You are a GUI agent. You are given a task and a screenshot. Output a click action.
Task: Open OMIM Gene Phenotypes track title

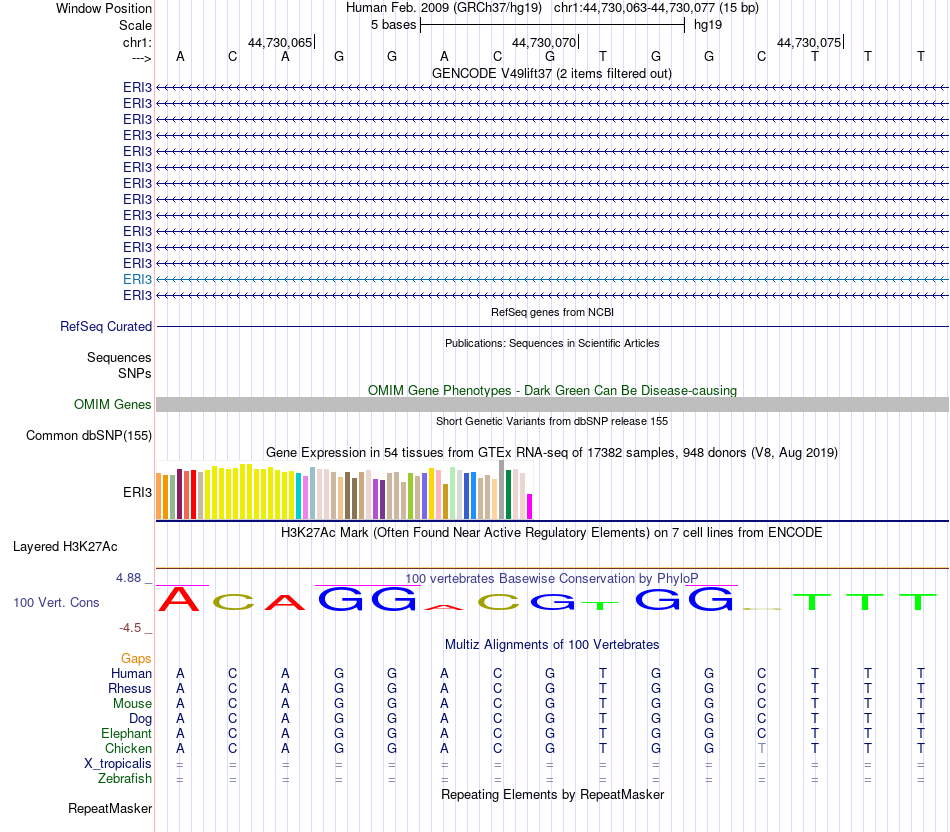(x=552, y=390)
